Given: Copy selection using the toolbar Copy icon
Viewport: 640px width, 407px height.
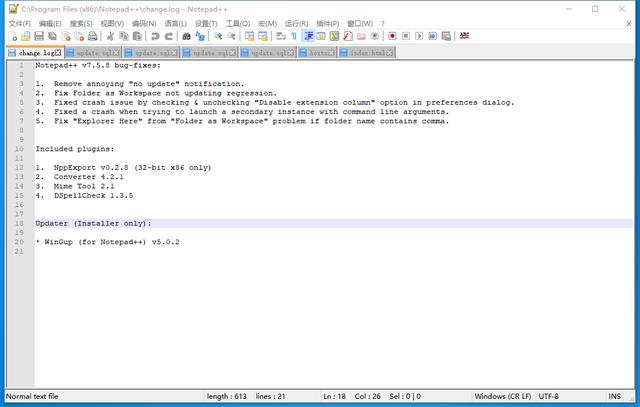Looking at the screenshot, I should (x=124, y=36).
